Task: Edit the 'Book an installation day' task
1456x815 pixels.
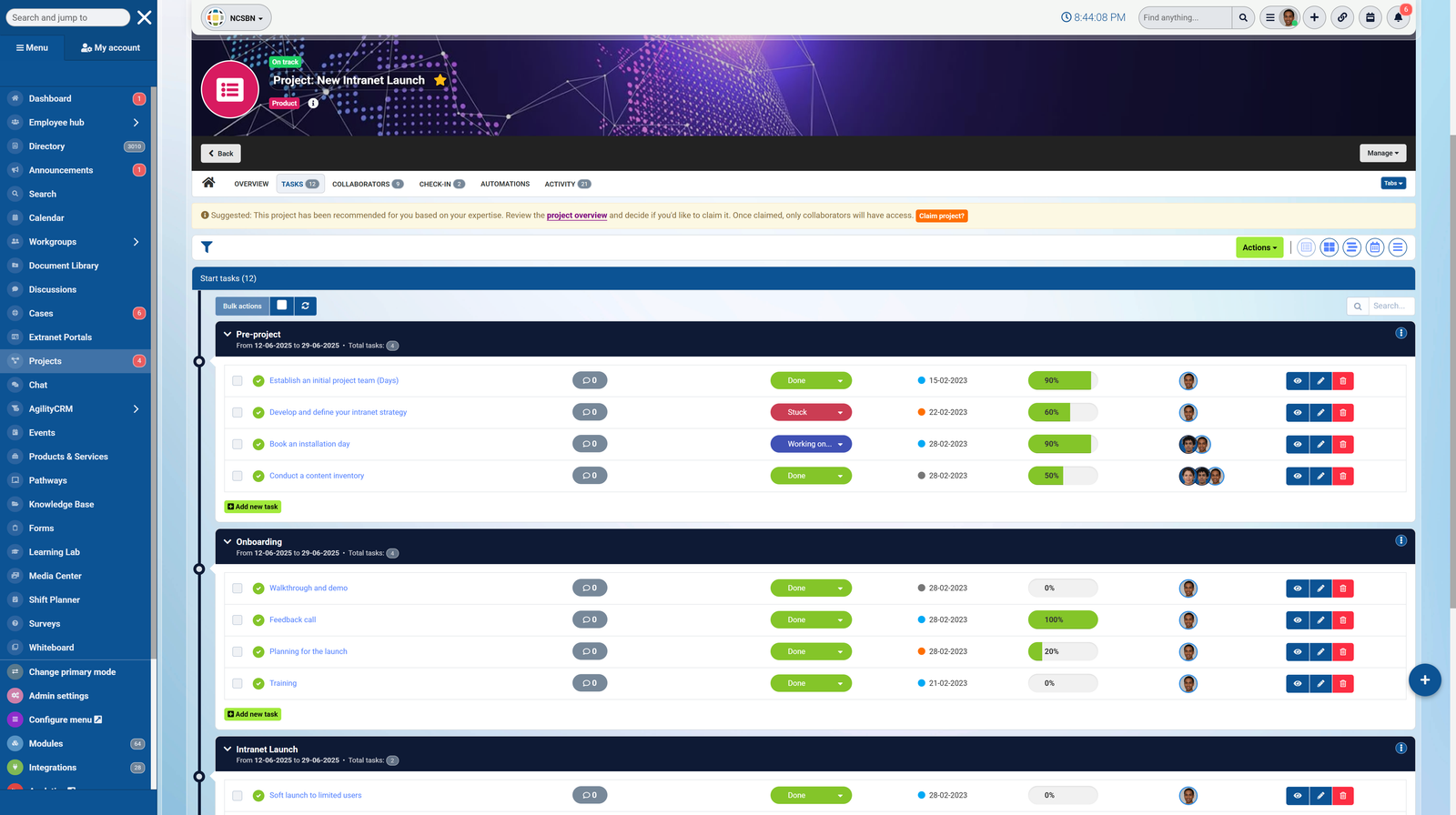Action: click(x=1320, y=445)
